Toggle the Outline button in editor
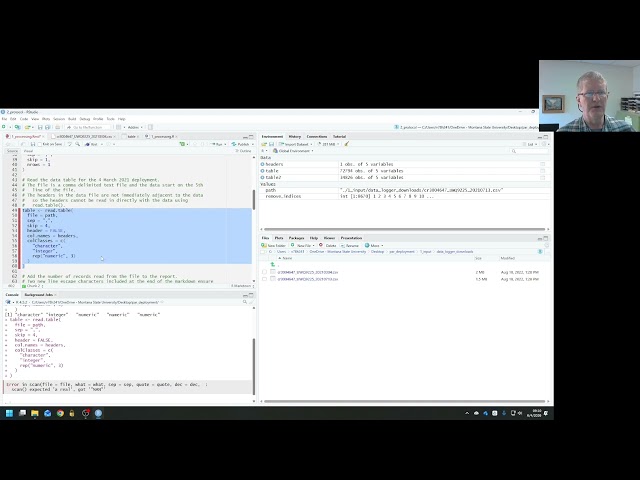 pyautogui.click(x=243, y=151)
